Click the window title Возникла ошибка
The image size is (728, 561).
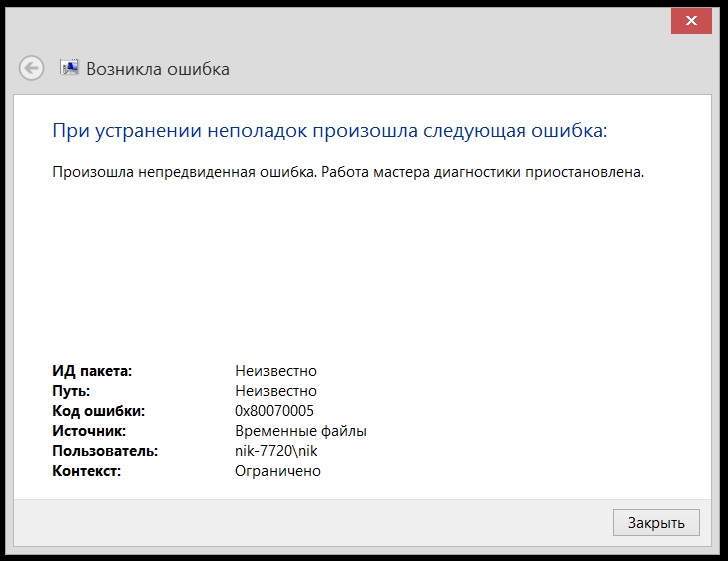158,69
